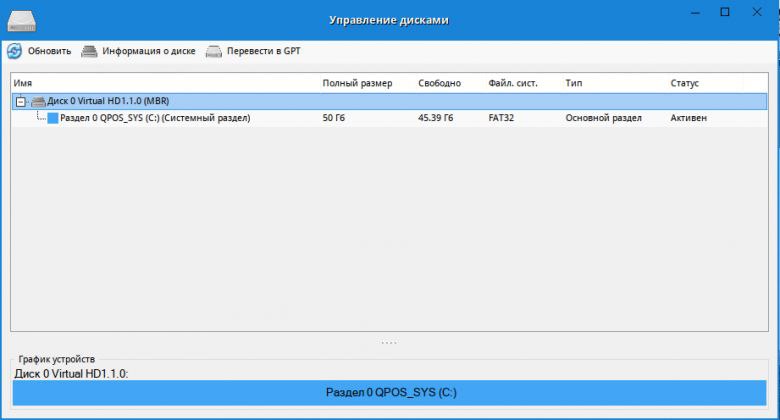Click the Файл. сист. column header
Viewport: 780px width, 420px height.
click(x=513, y=83)
